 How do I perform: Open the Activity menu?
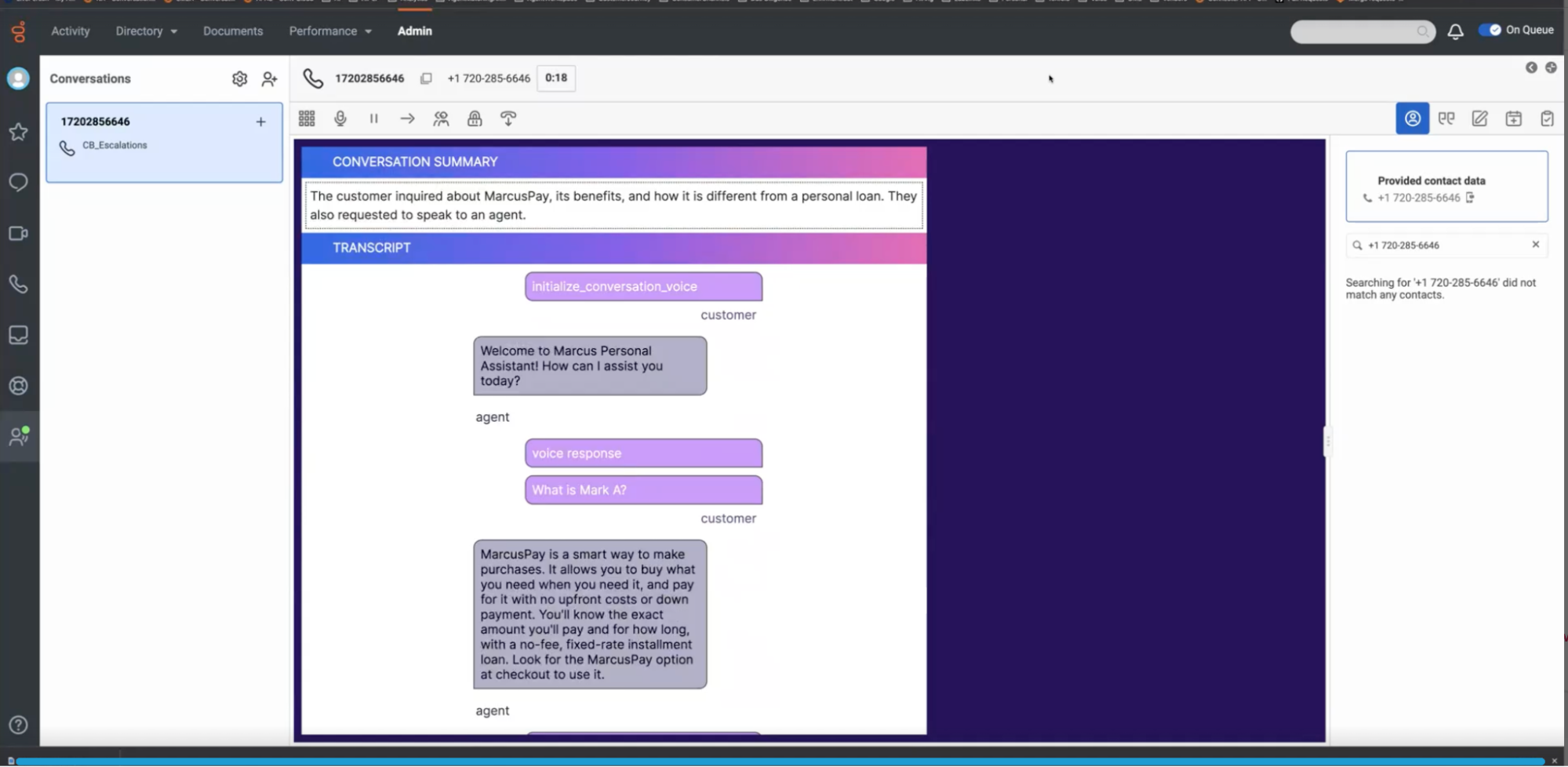coord(71,31)
